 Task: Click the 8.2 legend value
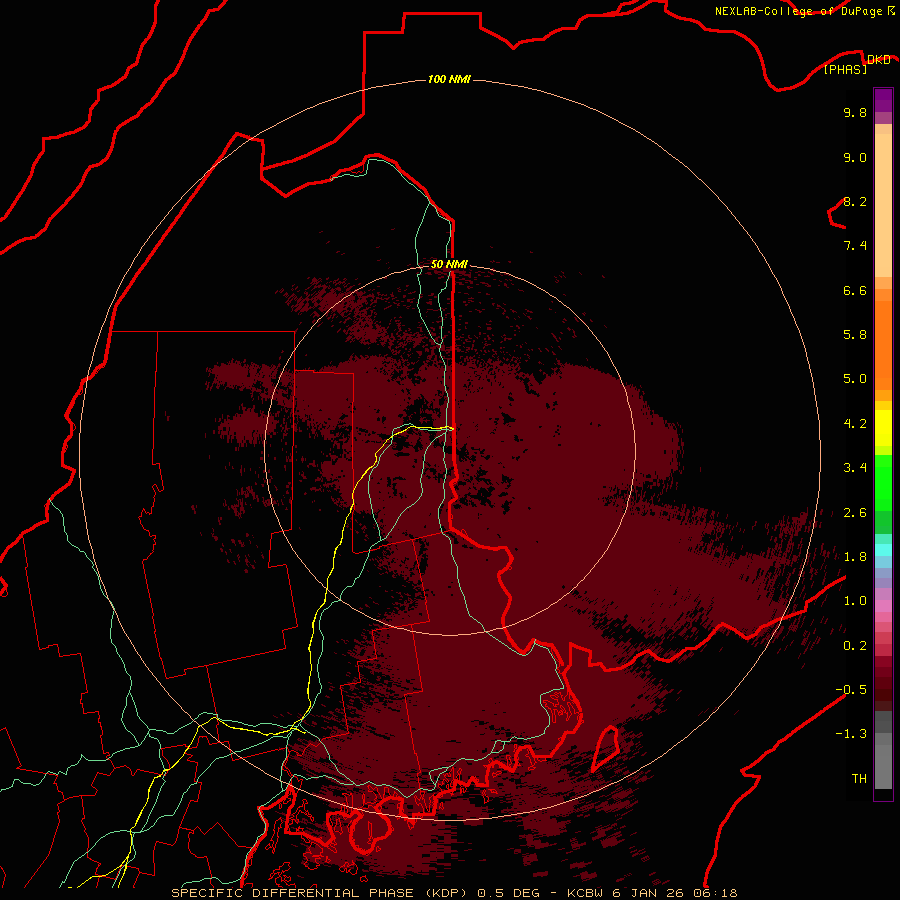[855, 201]
